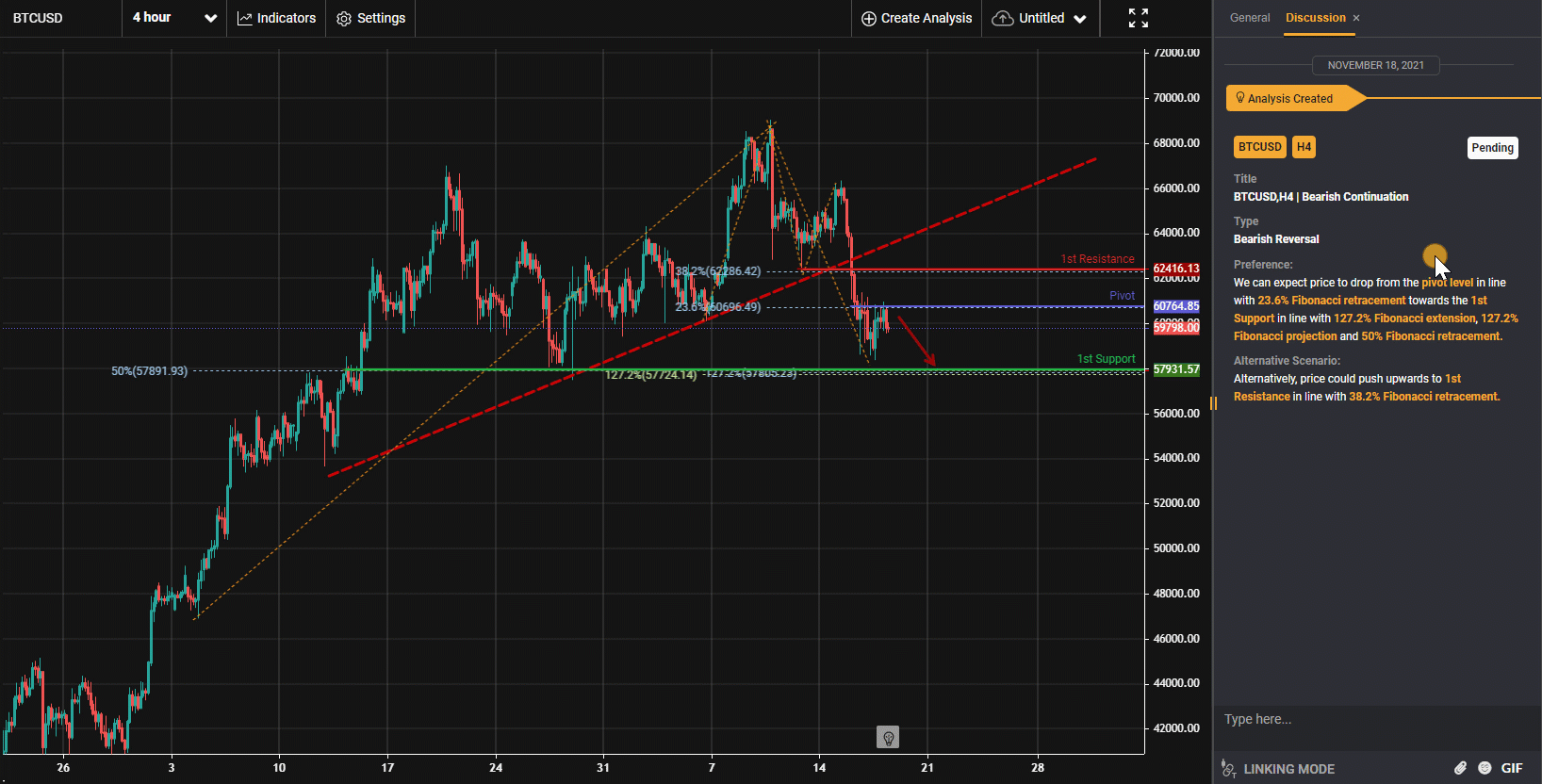Click the 62416.13 resistance price tag

[1176, 269]
